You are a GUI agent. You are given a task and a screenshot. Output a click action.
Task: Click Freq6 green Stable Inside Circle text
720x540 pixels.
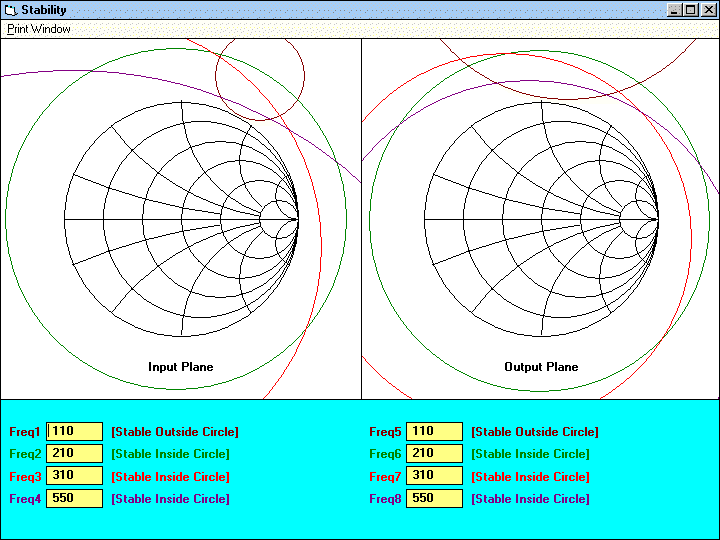click(x=530, y=454)
